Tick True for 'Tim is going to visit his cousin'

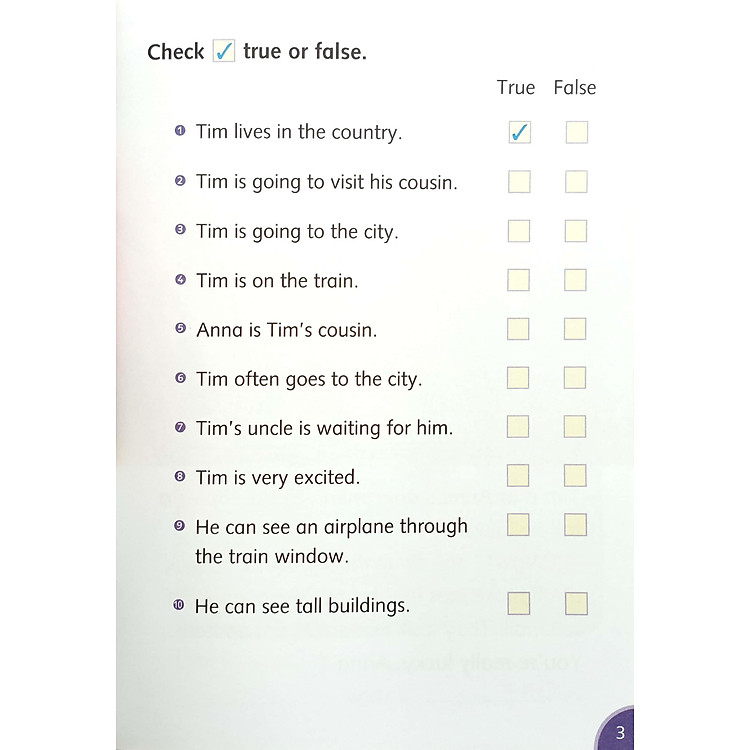[x=519, y=182]
